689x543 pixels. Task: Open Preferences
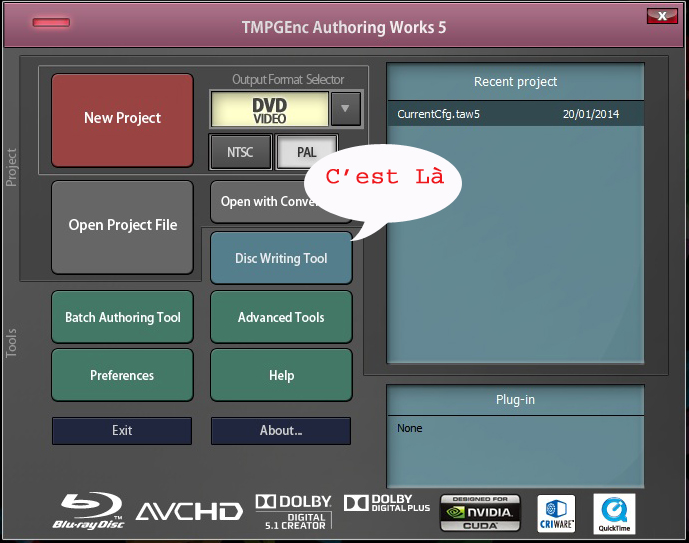click(x=122, y=375)
